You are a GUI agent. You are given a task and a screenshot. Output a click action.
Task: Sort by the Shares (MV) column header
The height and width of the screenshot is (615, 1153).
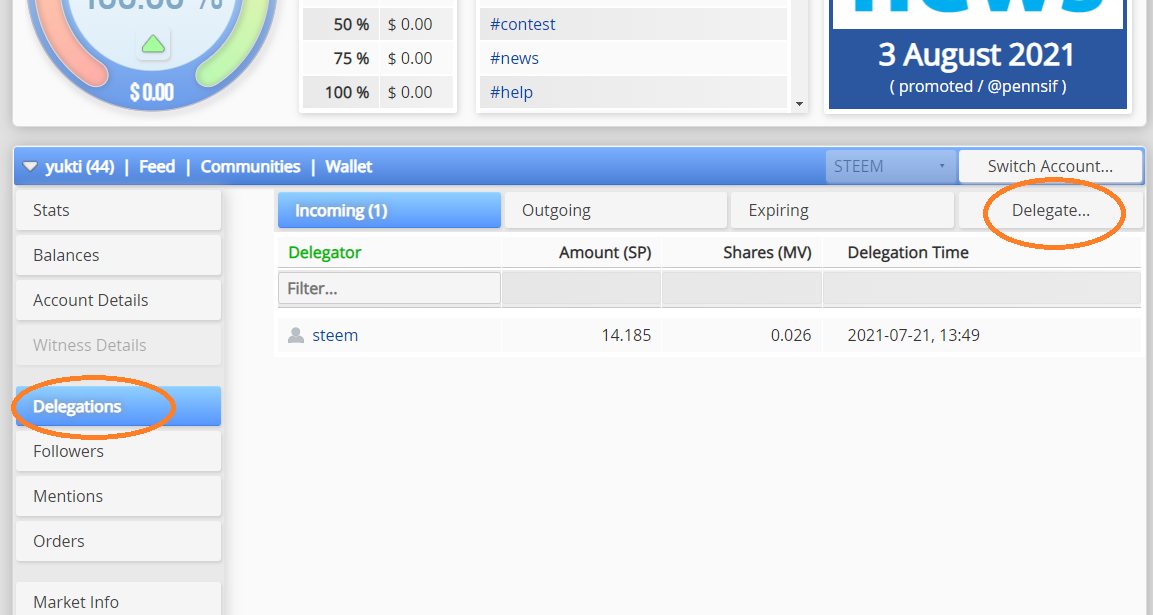point(767,252)
